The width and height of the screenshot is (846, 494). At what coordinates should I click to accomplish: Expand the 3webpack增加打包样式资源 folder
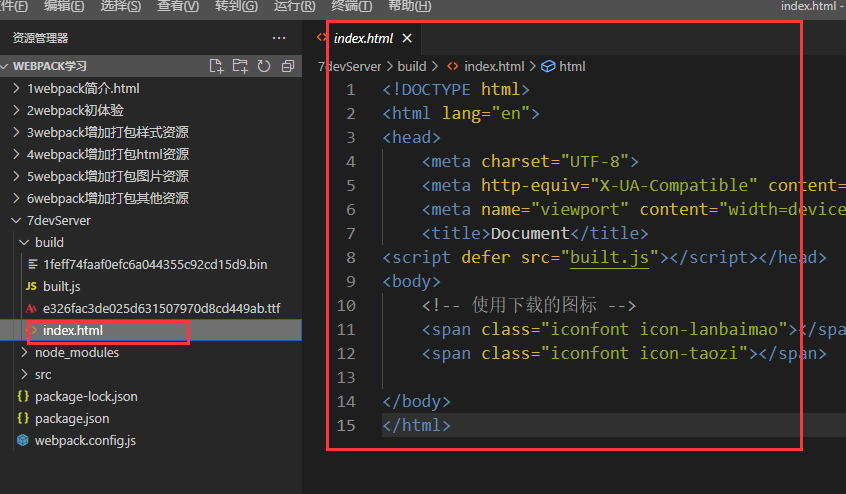pos(16,132)
